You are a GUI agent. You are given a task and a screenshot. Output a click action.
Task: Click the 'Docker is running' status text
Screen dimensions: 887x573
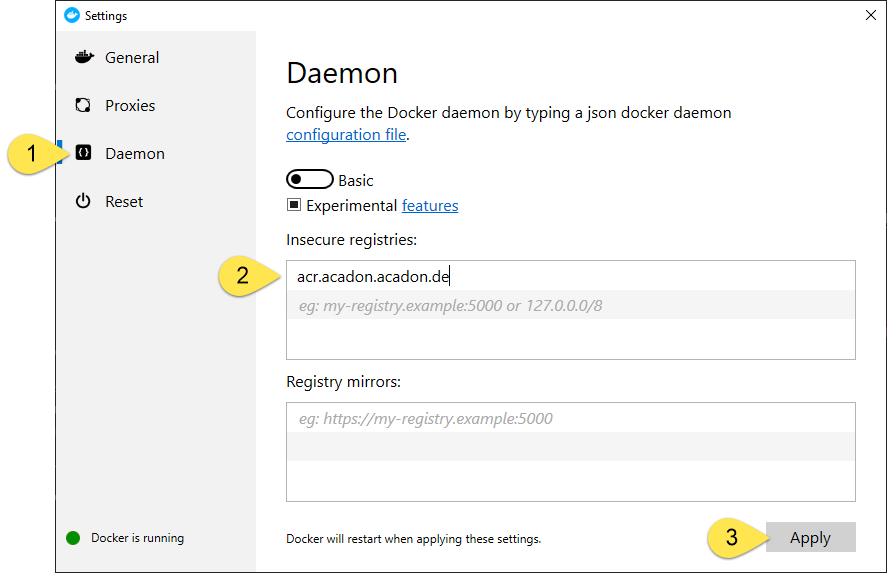click(x=137, y=538)
